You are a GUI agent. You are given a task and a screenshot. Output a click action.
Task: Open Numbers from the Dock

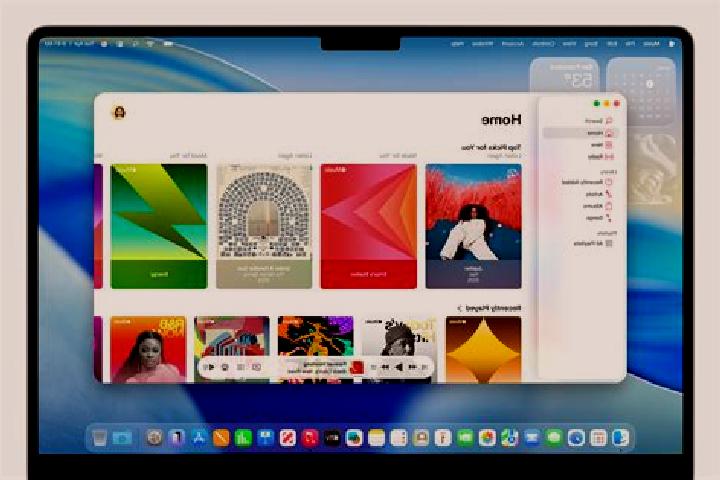pos(243,437)
